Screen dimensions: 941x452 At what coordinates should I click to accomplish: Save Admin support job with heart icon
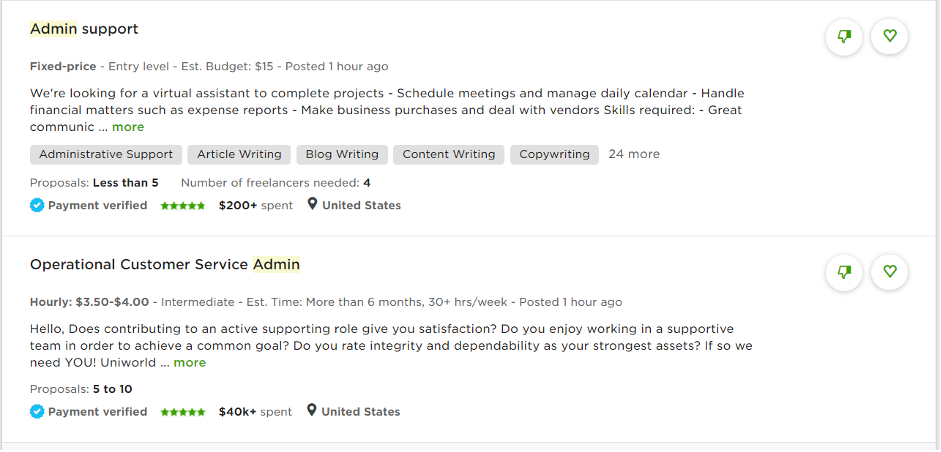click(889, 37)
